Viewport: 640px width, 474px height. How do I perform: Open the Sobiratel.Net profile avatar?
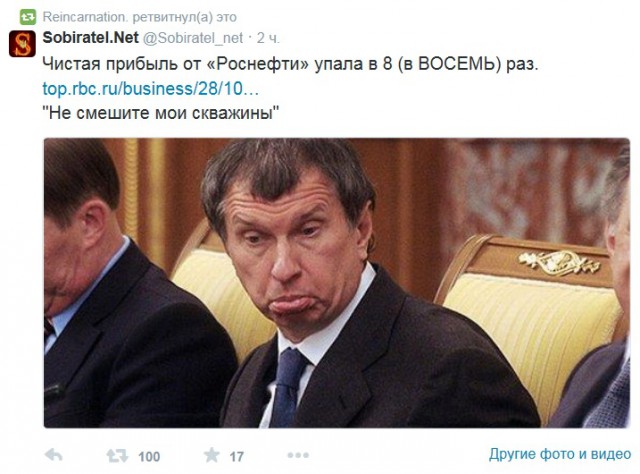(22, 43)
